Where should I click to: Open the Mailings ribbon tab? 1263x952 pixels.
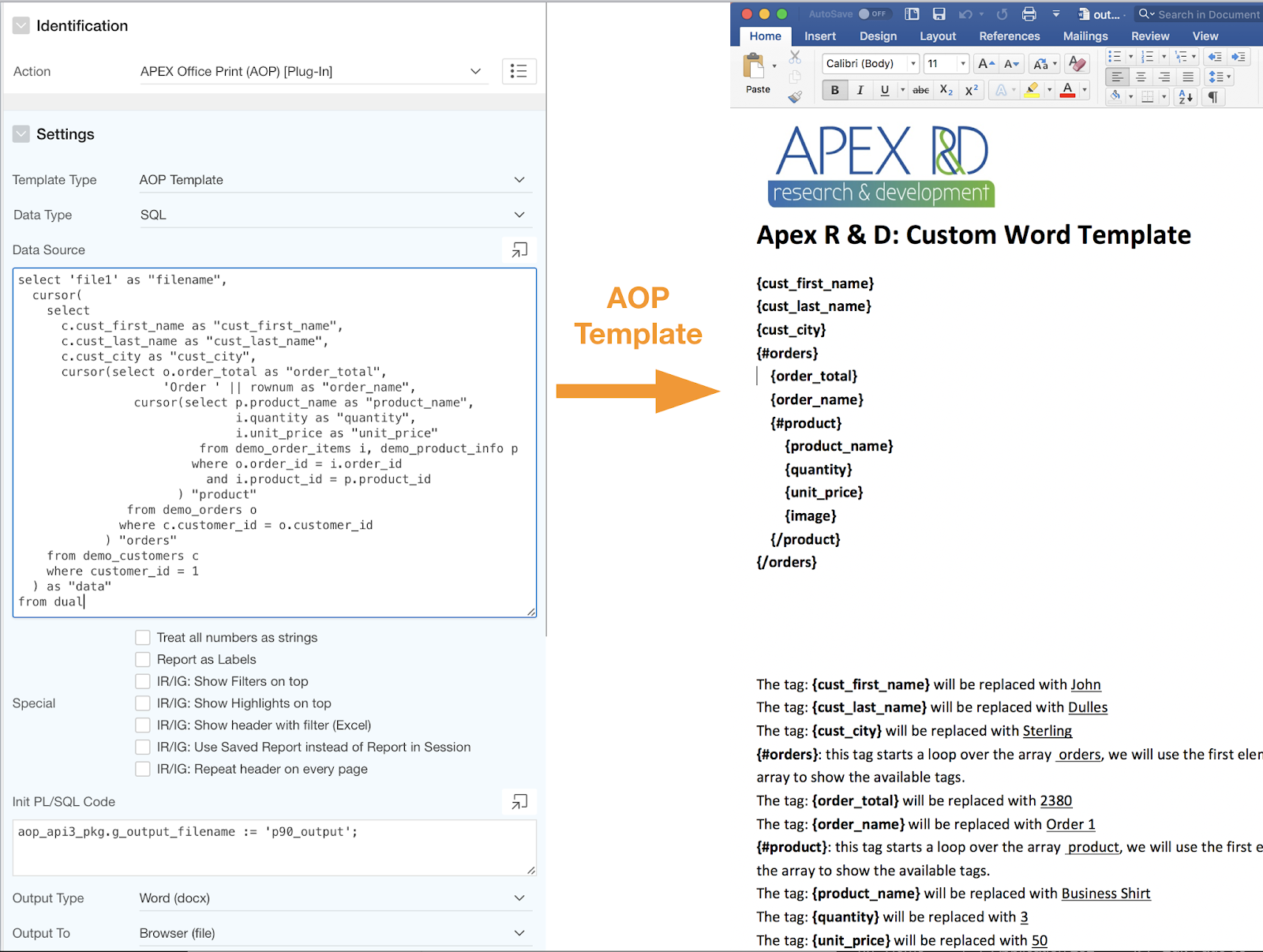pyautogui.click(x=1085, y=36)
